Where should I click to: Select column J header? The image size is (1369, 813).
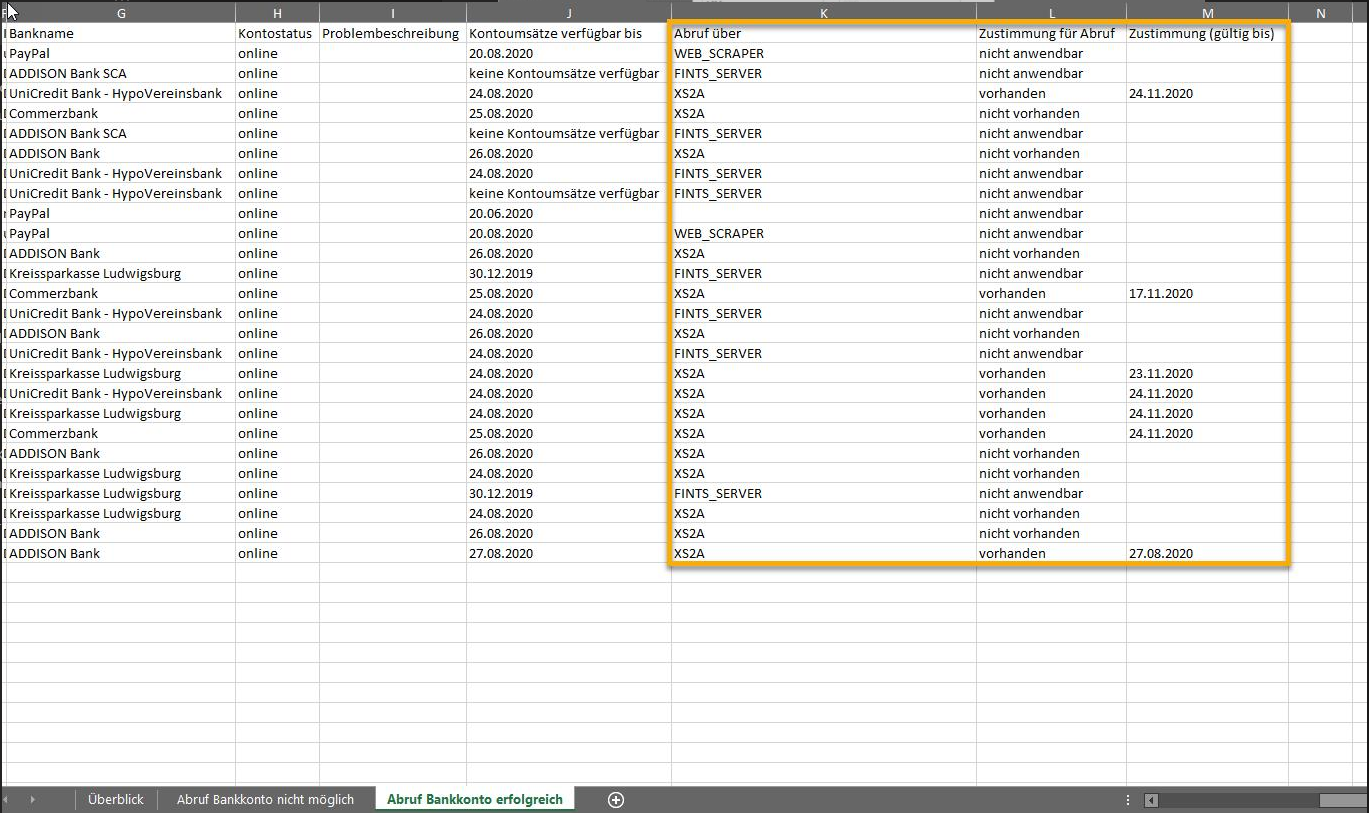click(569, 13)
